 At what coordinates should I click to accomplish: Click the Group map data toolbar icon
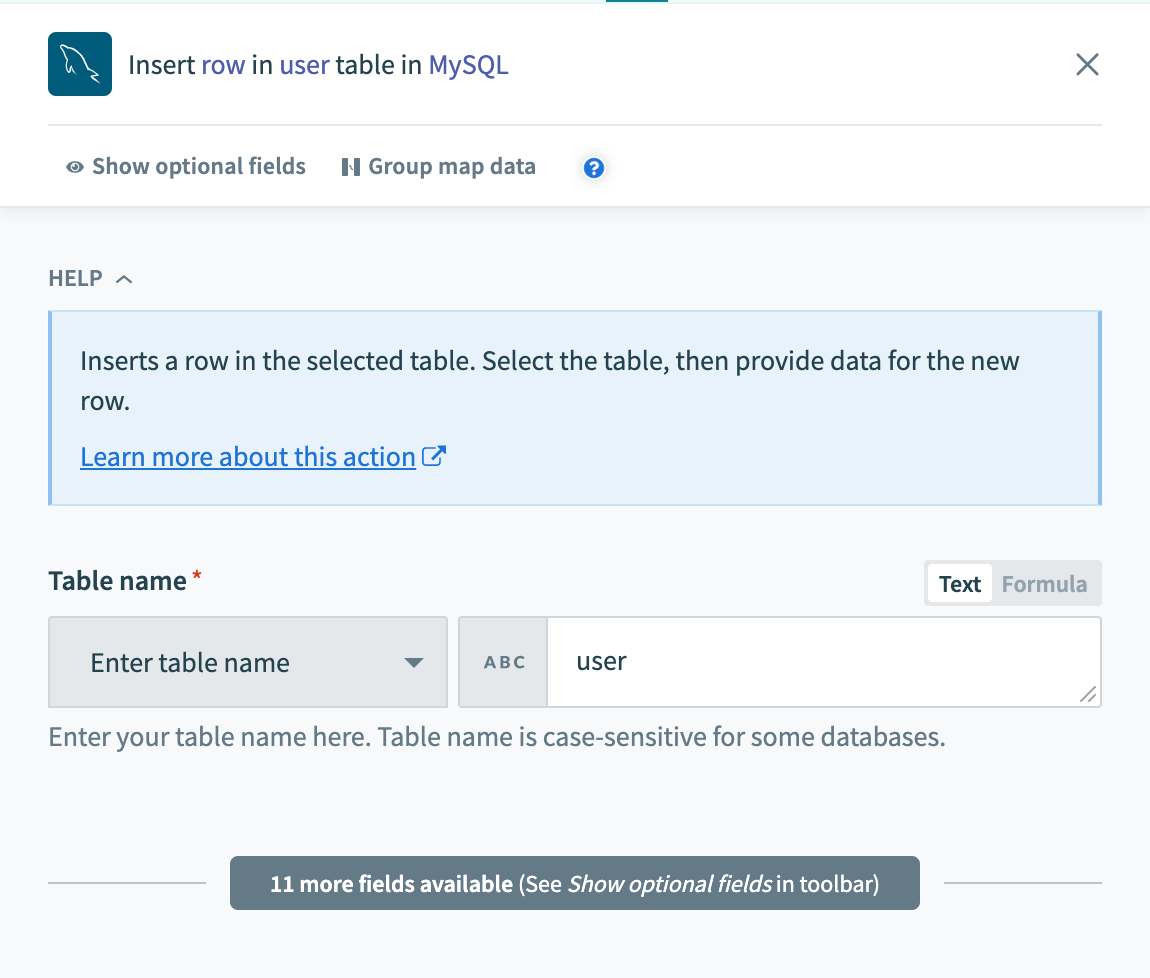(x=350, y=167)
